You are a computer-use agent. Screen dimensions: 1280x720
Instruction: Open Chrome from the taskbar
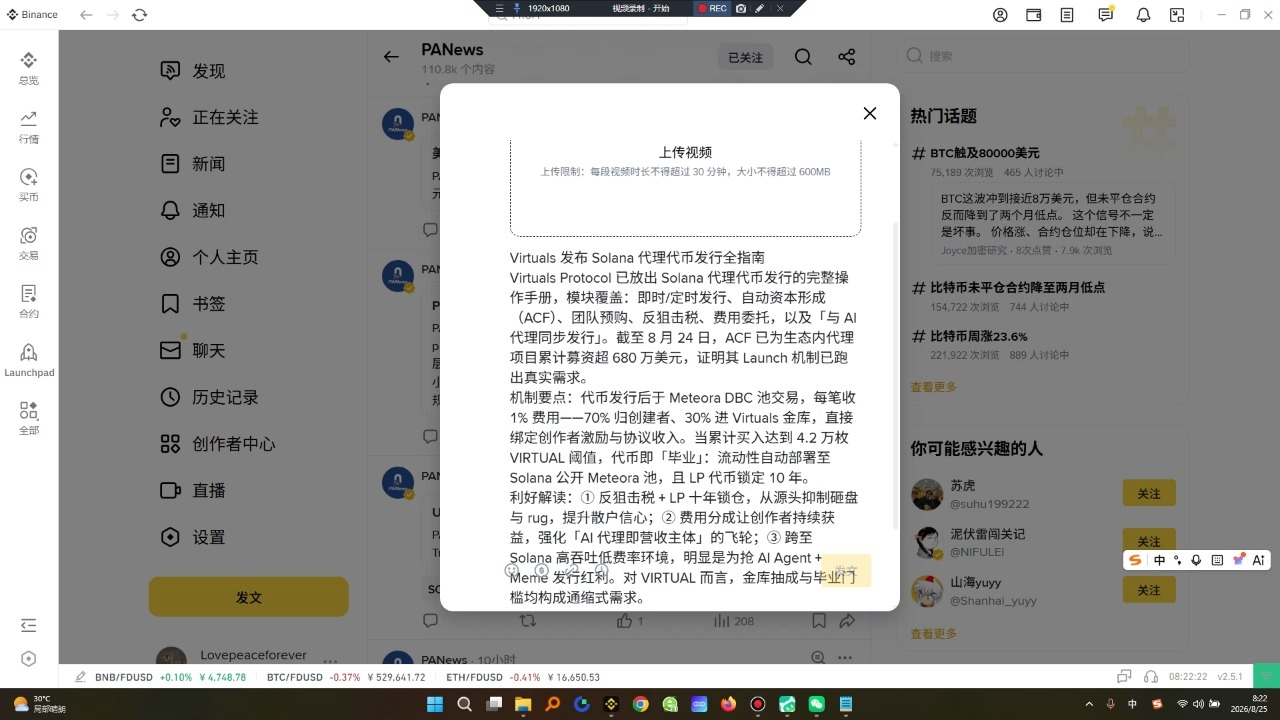tap(640, 704)
